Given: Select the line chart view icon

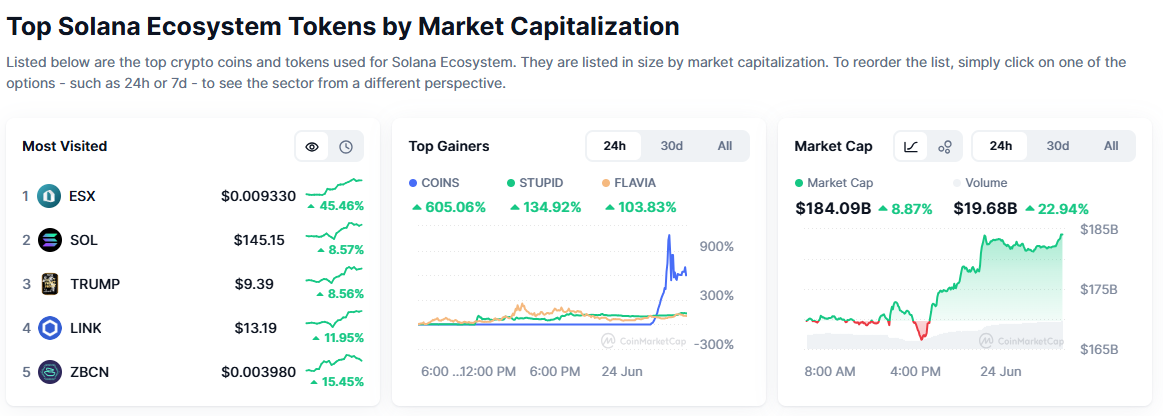Looking at the screenshot, I should [911, 146].
